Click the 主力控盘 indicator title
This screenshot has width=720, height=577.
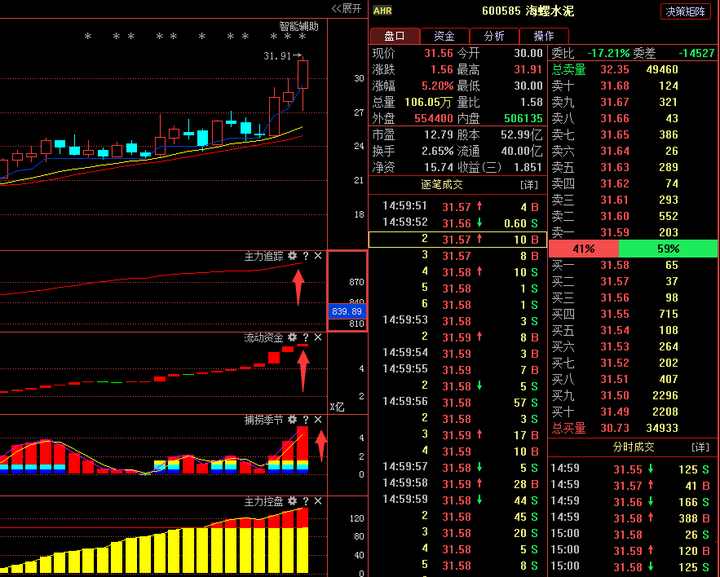(x=264, y=501)
